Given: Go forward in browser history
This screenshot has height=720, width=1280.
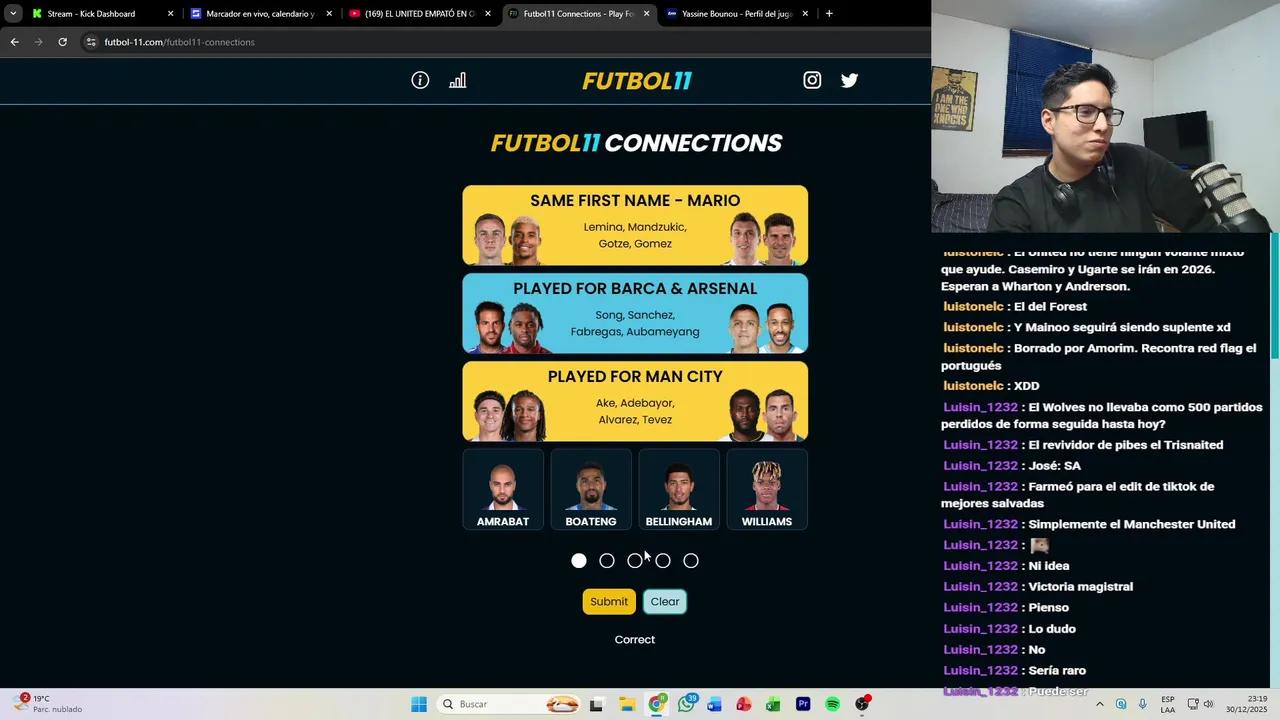Looking at the screenshot, I should pyautogui.click(x=38, y=42).
